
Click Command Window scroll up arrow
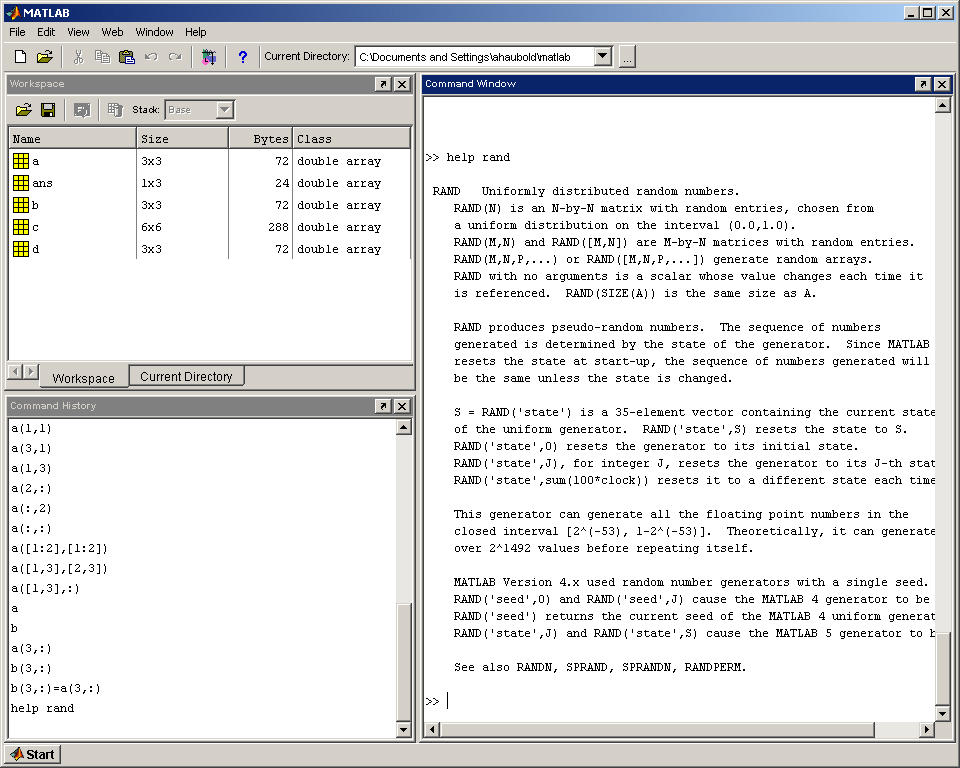(x=942, y=105)
